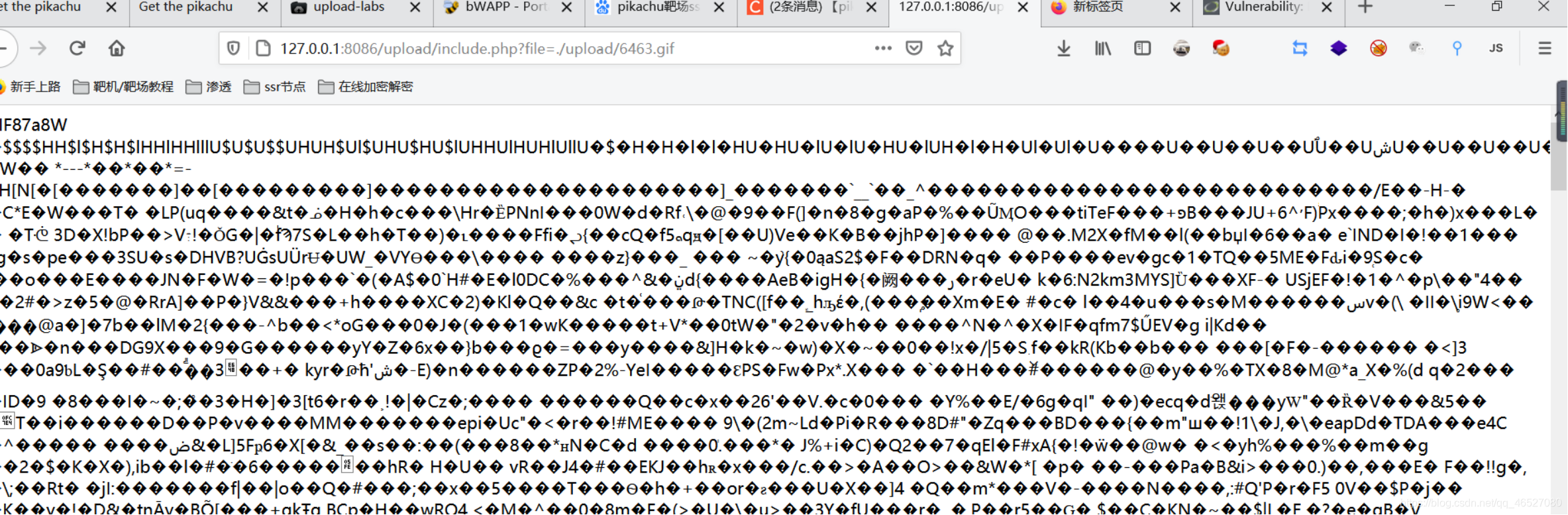Open page actions three-dot menu
The image size is (1568, 515).
coord(883,48)
